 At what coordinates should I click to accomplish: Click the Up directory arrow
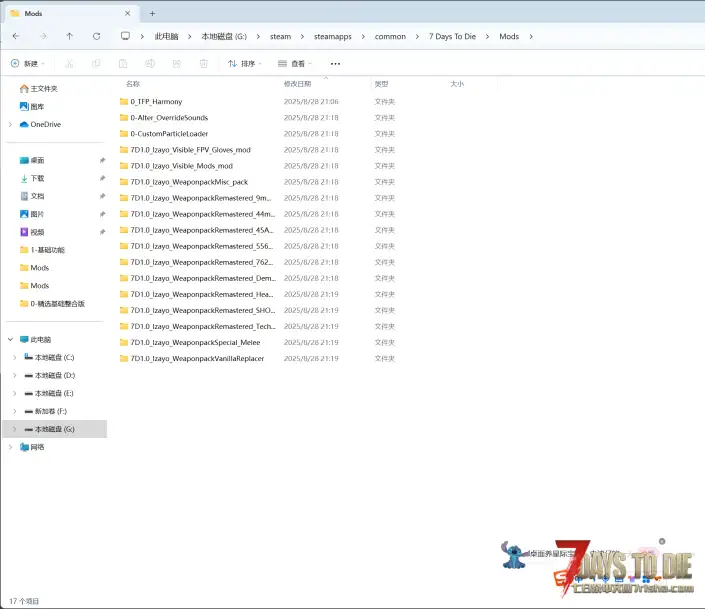[69, 36]
